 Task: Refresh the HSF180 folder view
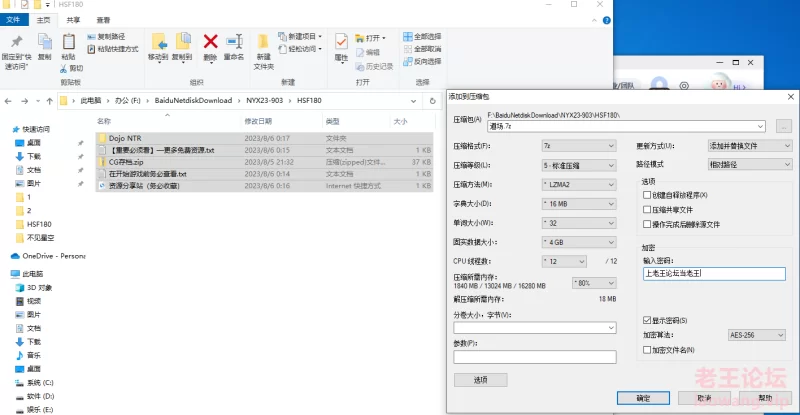click(433, 101)
